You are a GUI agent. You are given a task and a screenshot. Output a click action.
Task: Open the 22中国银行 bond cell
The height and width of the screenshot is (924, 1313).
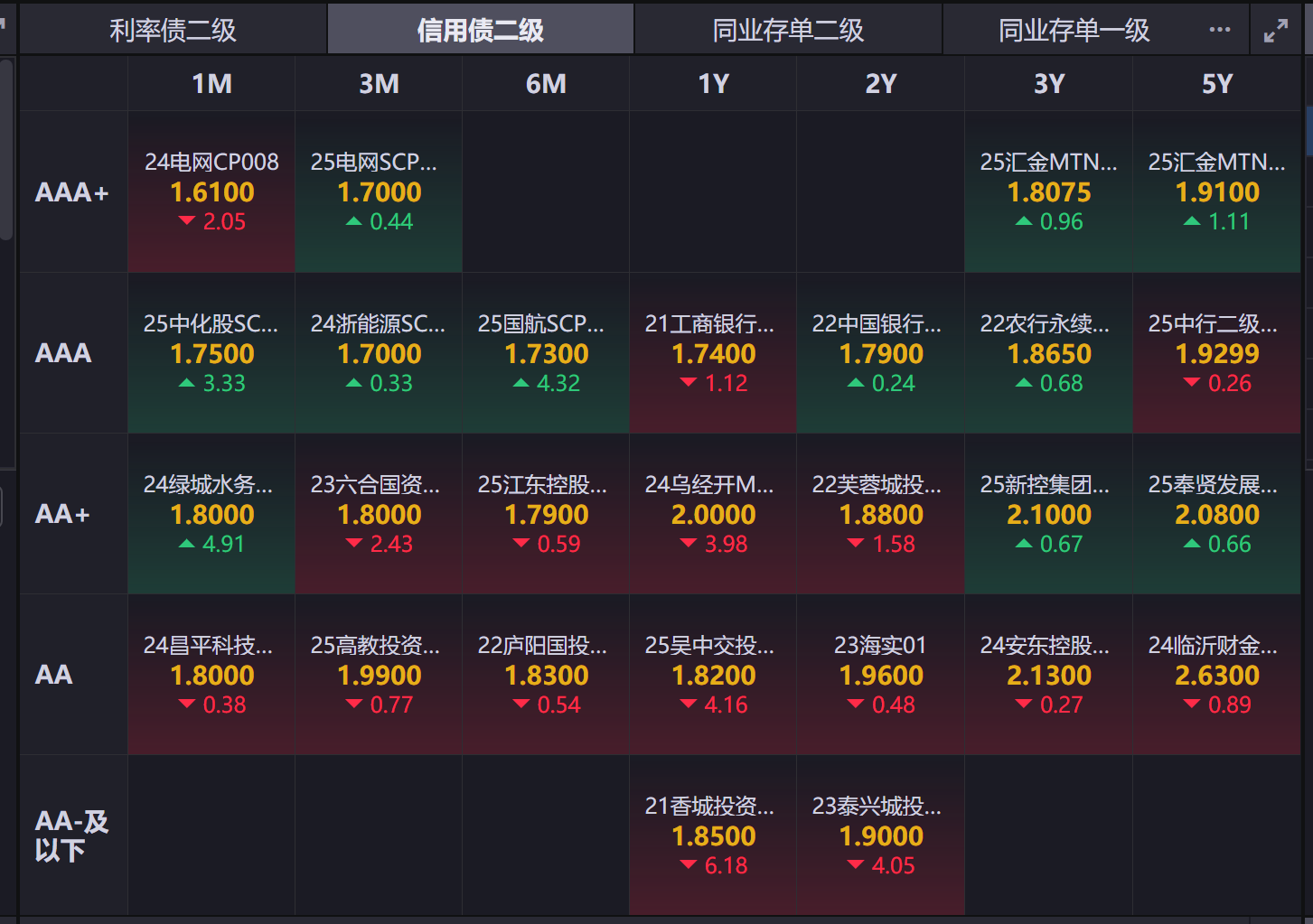pos(881,353)
